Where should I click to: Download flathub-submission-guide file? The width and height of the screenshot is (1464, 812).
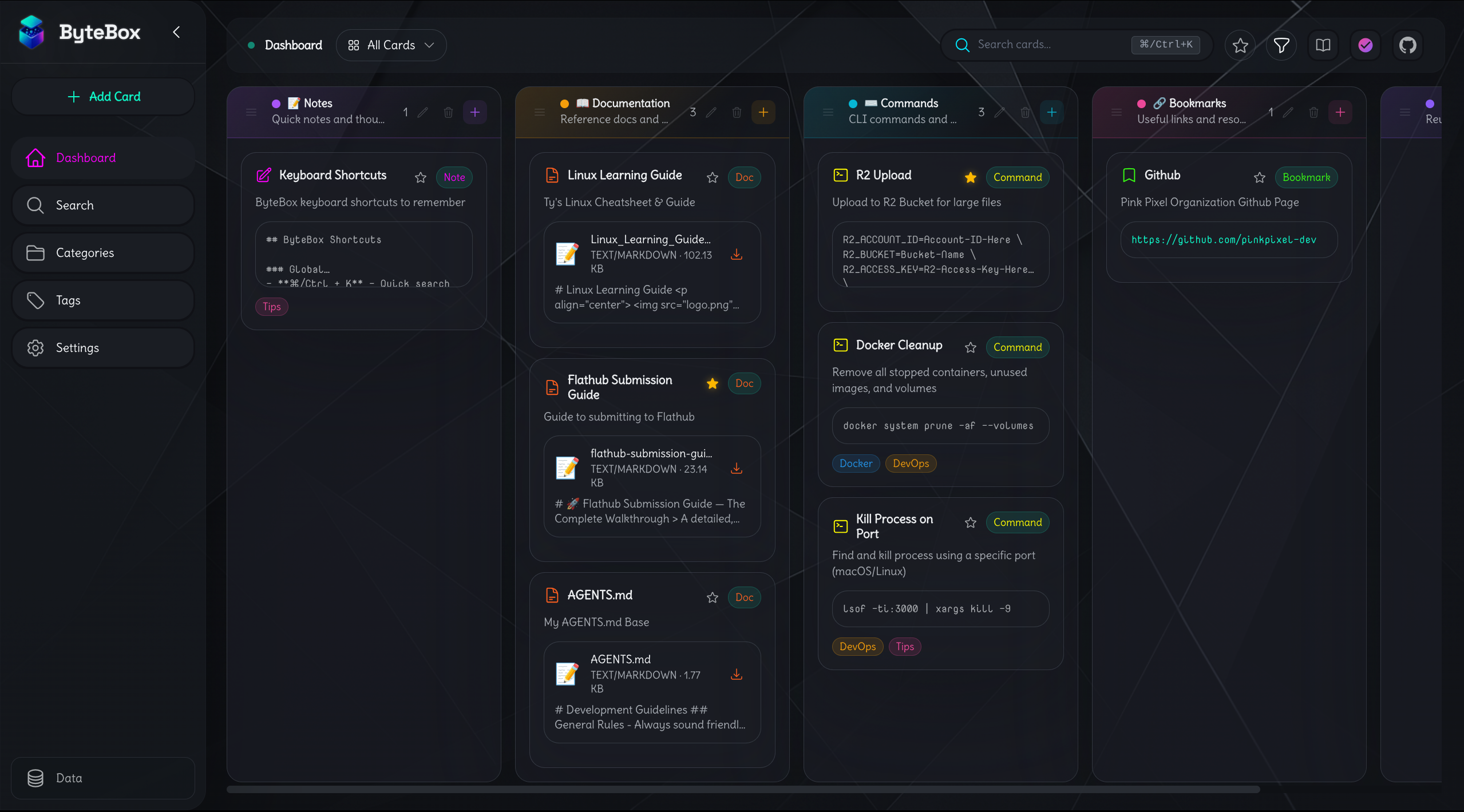[737, 468]
